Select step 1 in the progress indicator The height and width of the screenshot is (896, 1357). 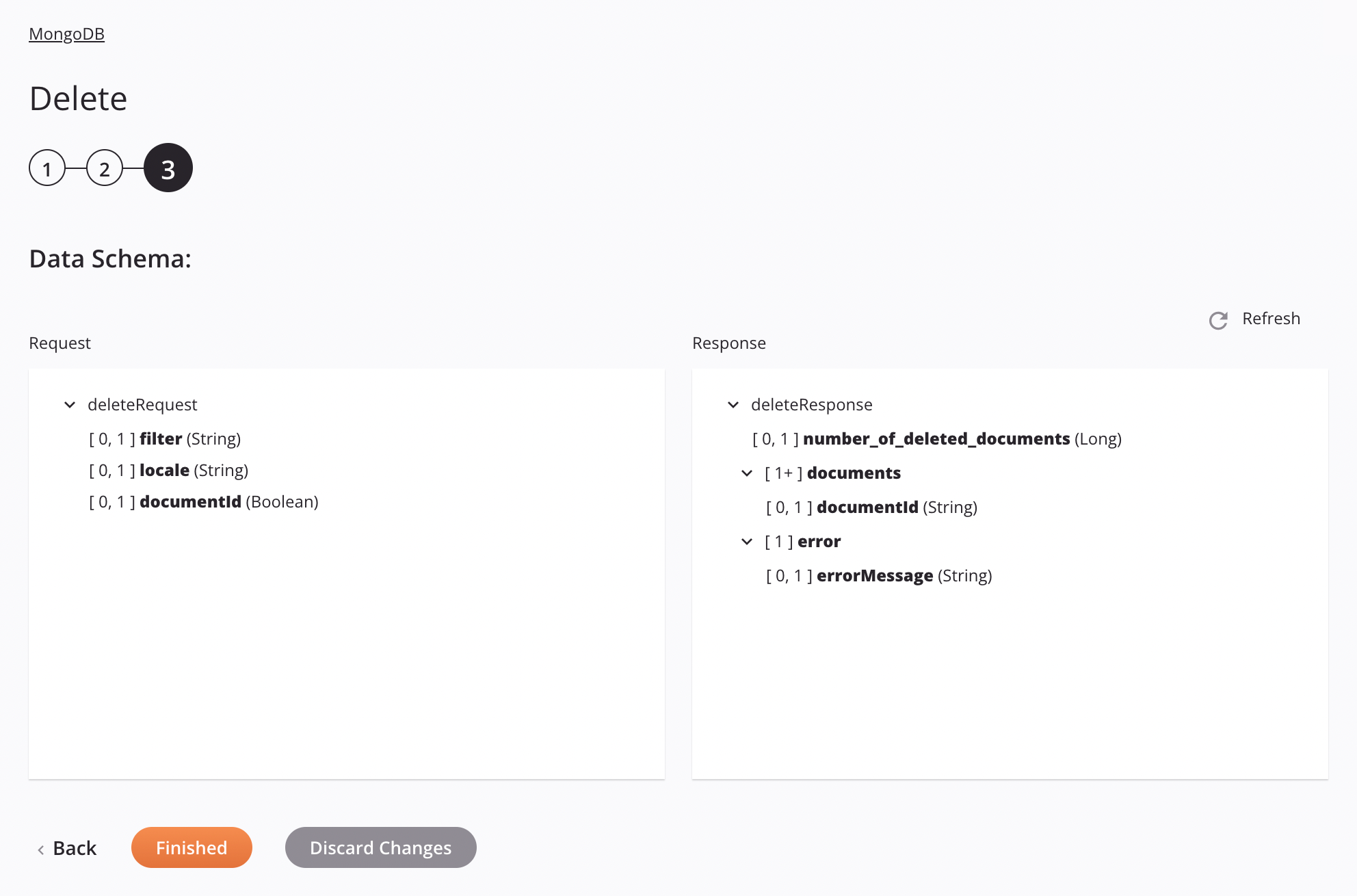point(46,167)
